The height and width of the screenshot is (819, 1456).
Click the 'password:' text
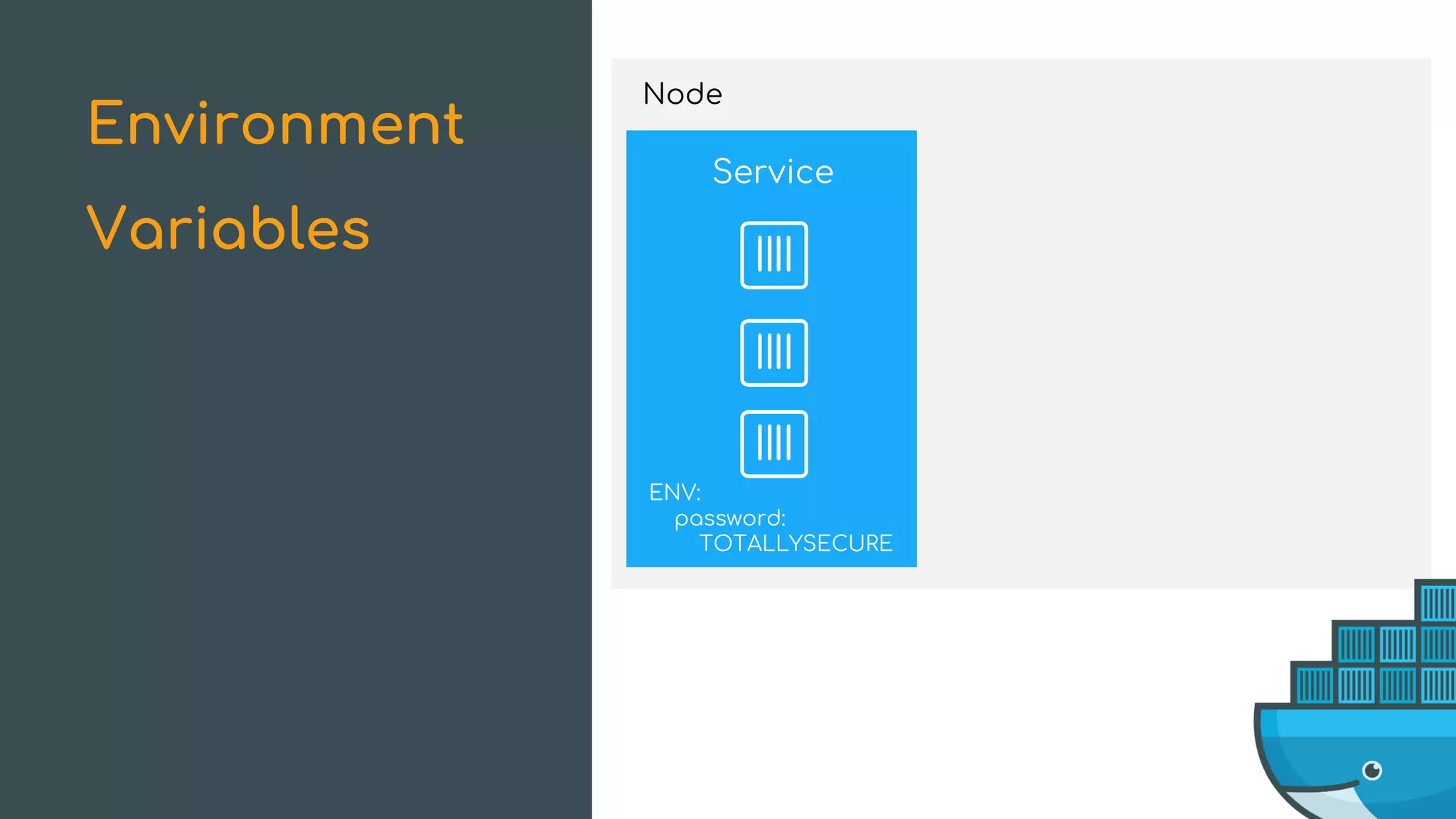pos(730,519)
